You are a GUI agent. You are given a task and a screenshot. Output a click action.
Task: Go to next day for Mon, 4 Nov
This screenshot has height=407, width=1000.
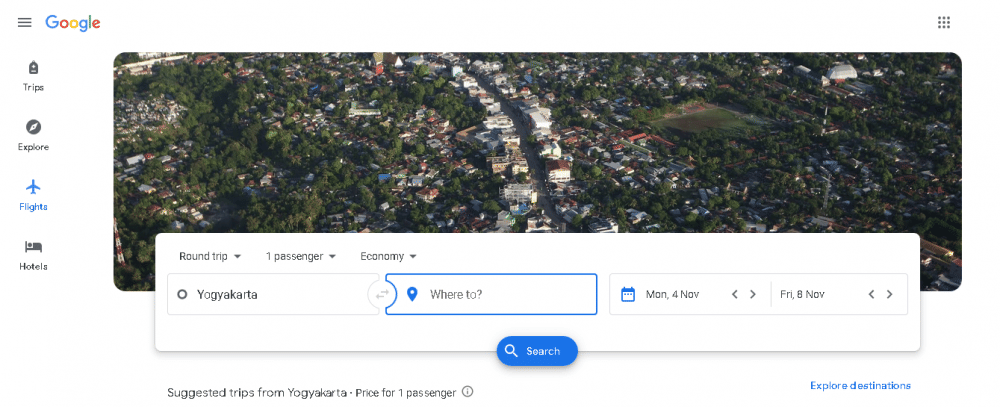click(x=753, y=294)
